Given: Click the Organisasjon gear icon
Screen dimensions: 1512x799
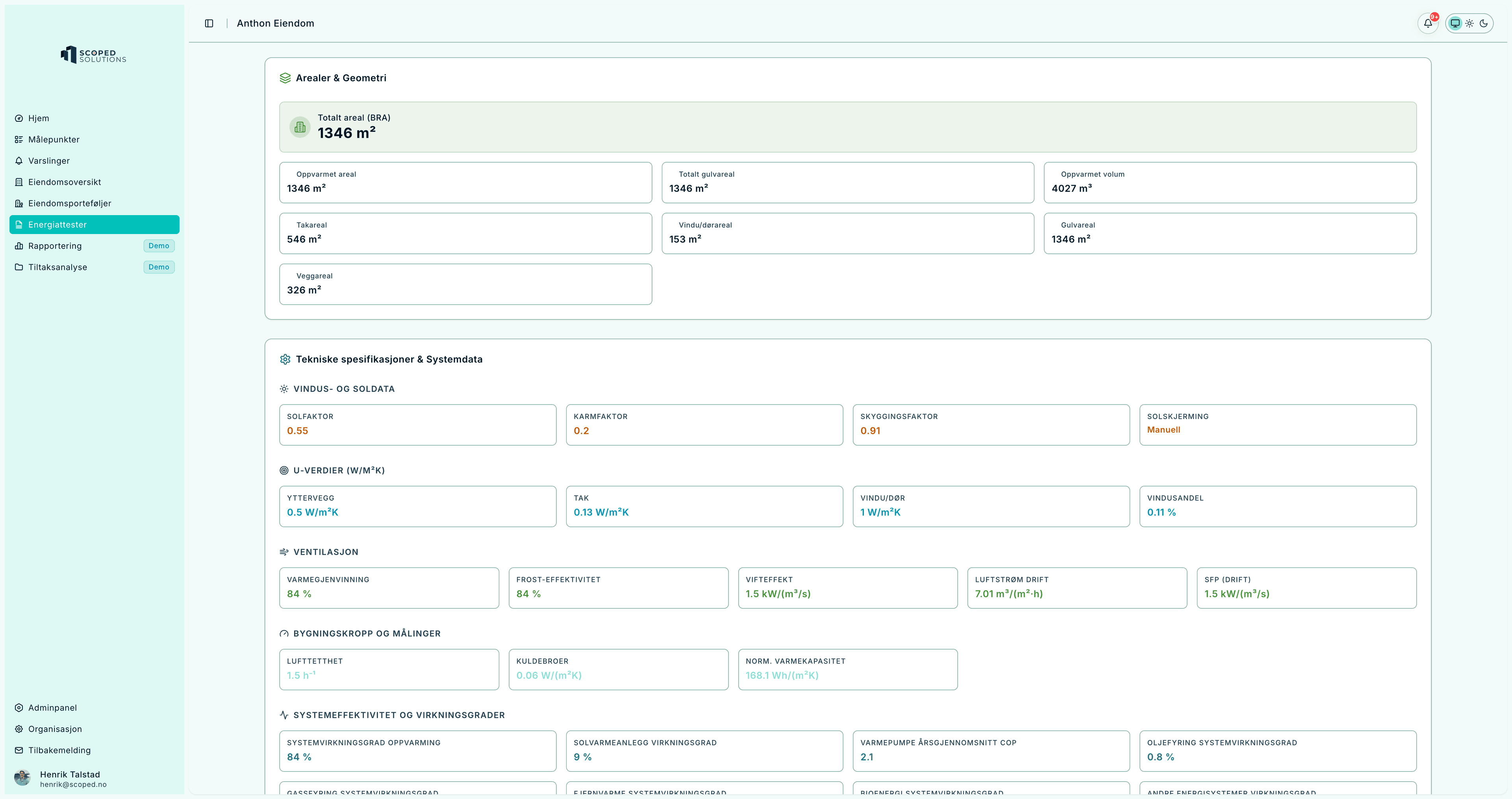Looking at the screenshot, I should (19, 729).
